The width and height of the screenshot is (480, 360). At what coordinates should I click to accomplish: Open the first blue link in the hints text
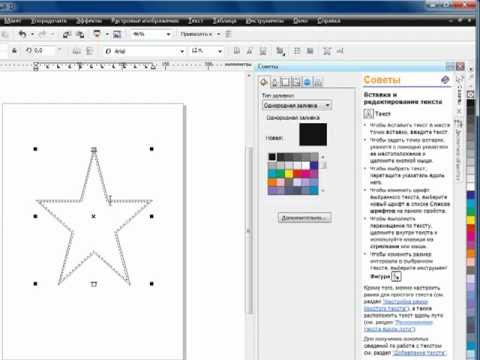(x=396, y=305)
